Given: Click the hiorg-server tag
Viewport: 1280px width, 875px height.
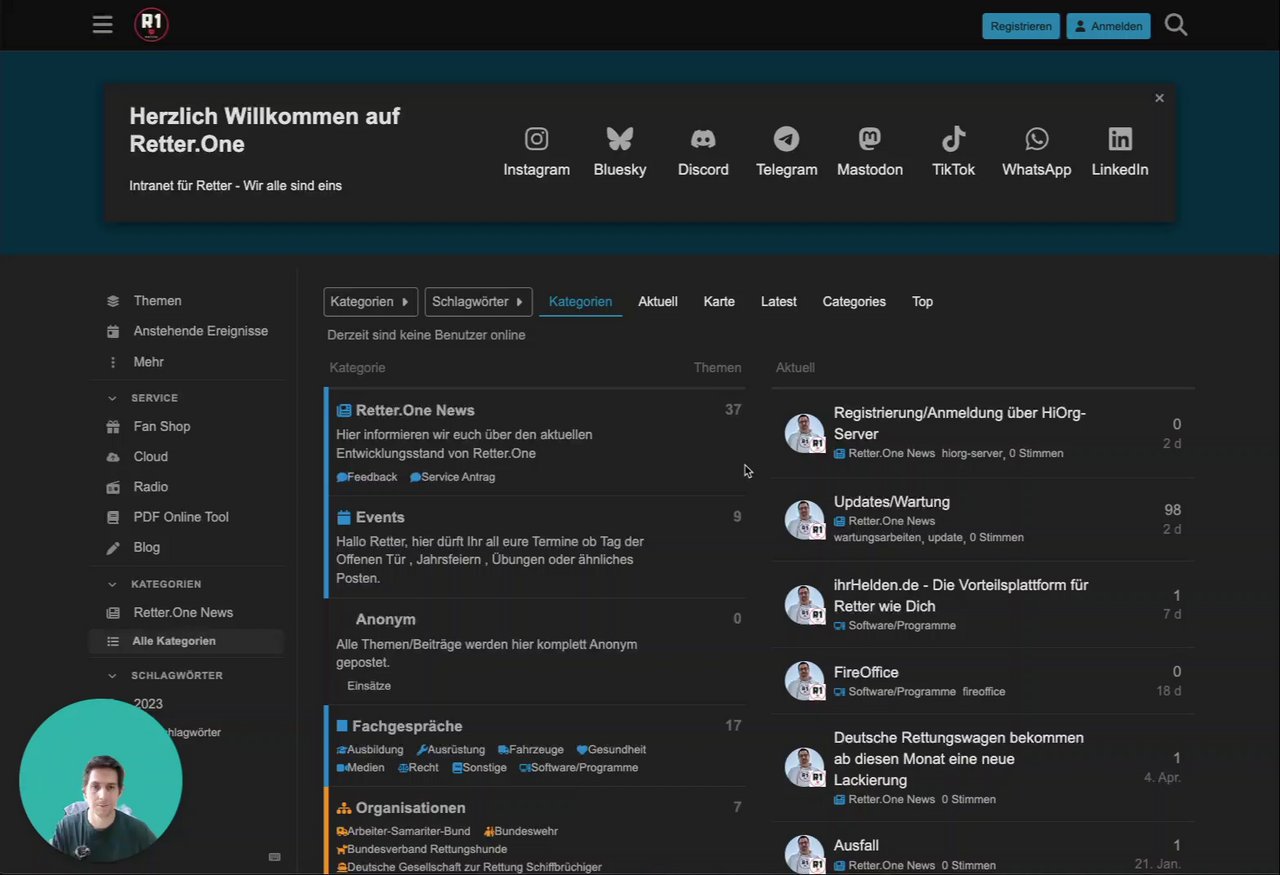Looking at the screenshot, I should (x=972, y=453).
